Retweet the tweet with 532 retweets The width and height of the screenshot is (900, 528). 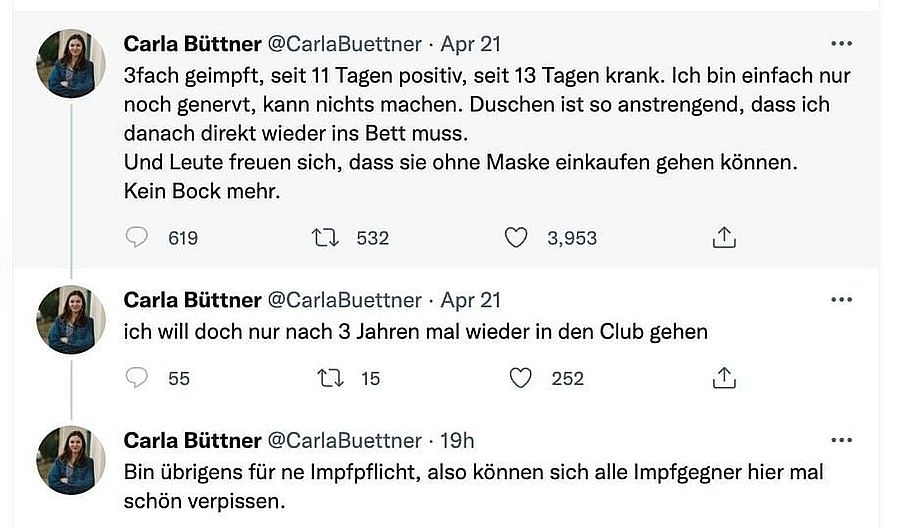click(325, 237)
